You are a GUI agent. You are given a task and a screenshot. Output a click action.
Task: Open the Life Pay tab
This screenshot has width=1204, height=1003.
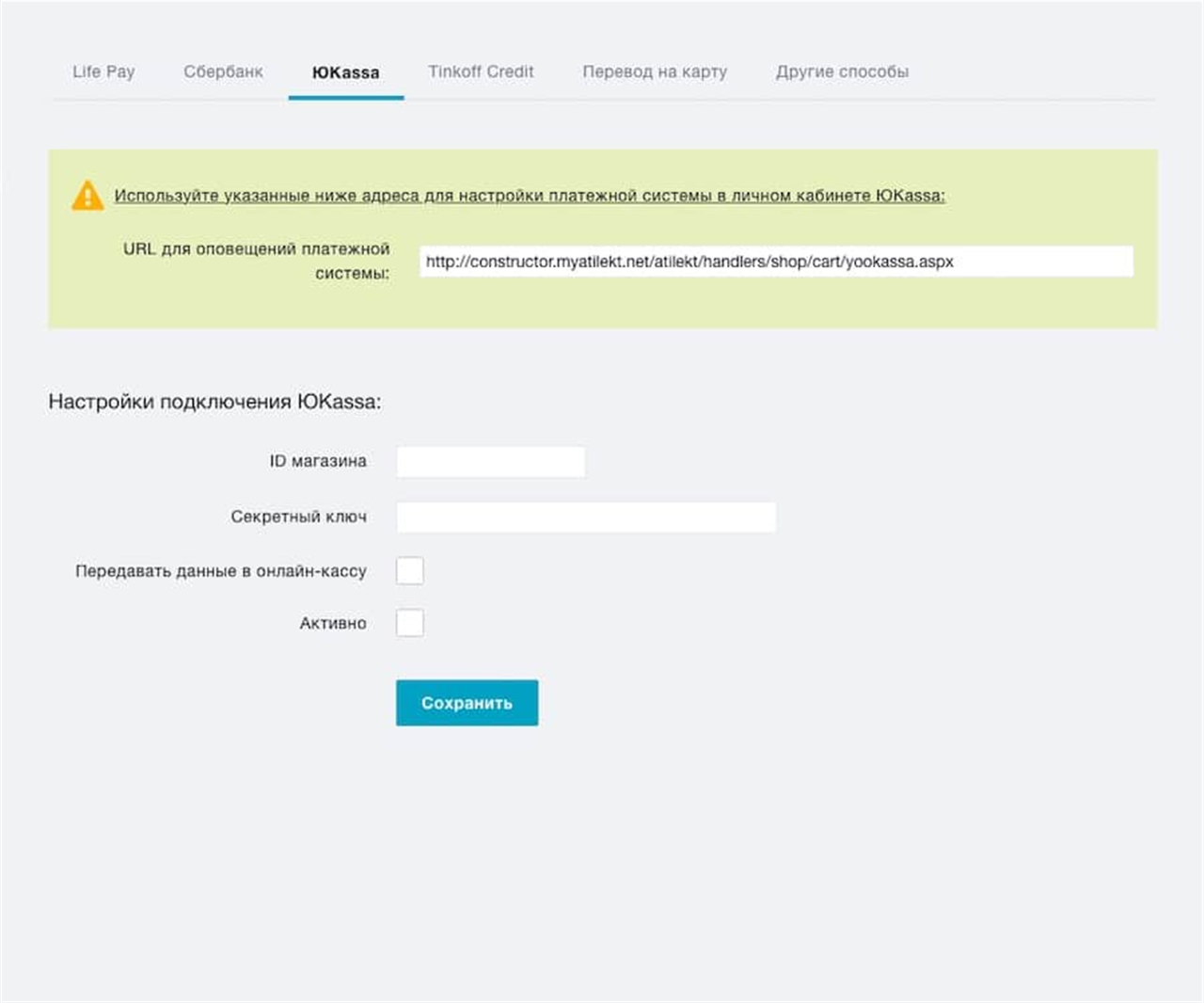tap(103, 72)
